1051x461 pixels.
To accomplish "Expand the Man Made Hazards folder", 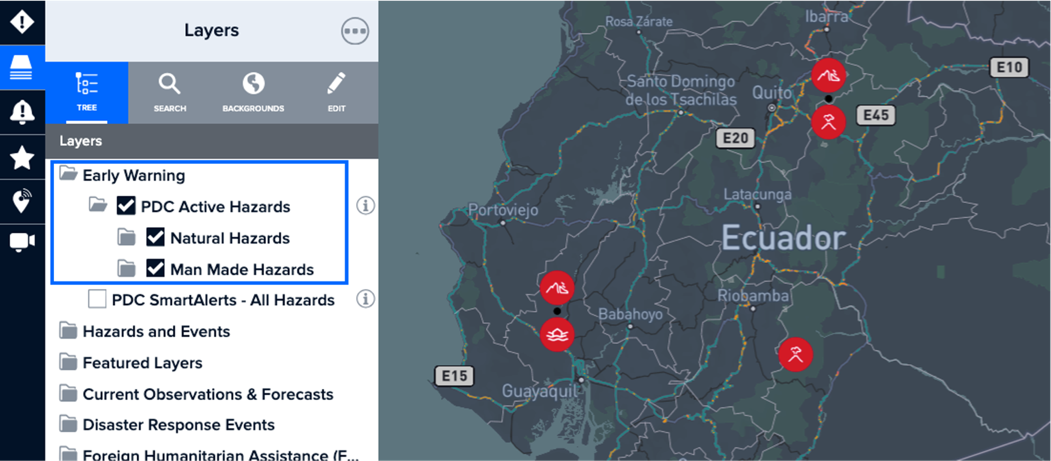I will point(127,269).
